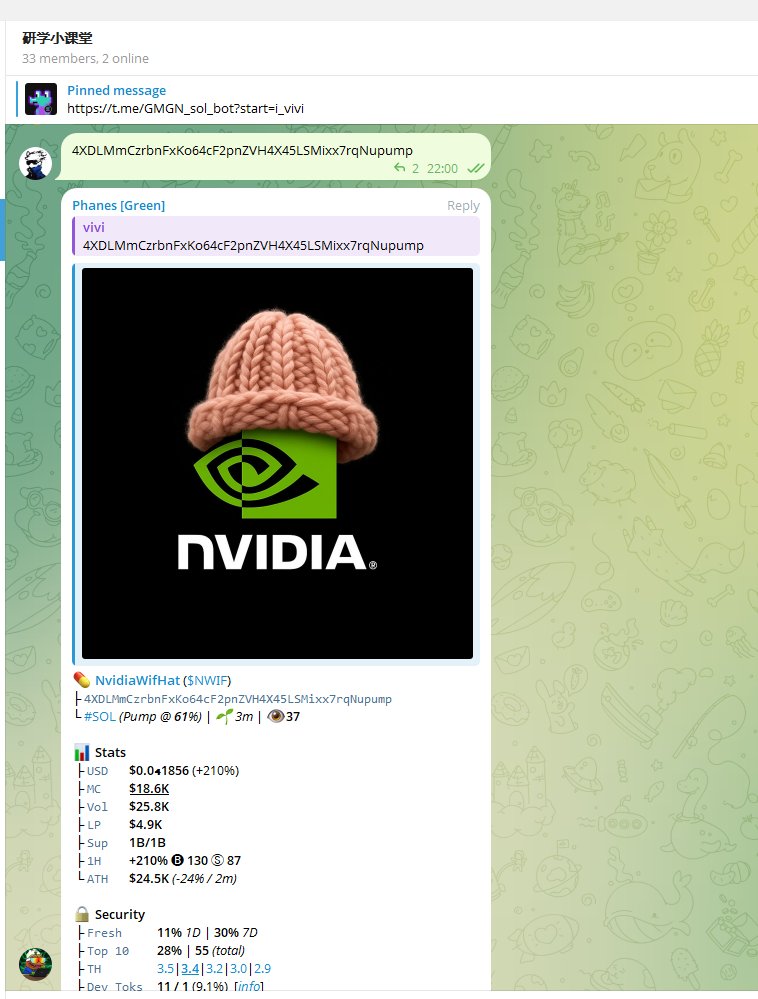Open the Phanes [Green] sender profile
The image size is (758, 999).
click(118, 205)
